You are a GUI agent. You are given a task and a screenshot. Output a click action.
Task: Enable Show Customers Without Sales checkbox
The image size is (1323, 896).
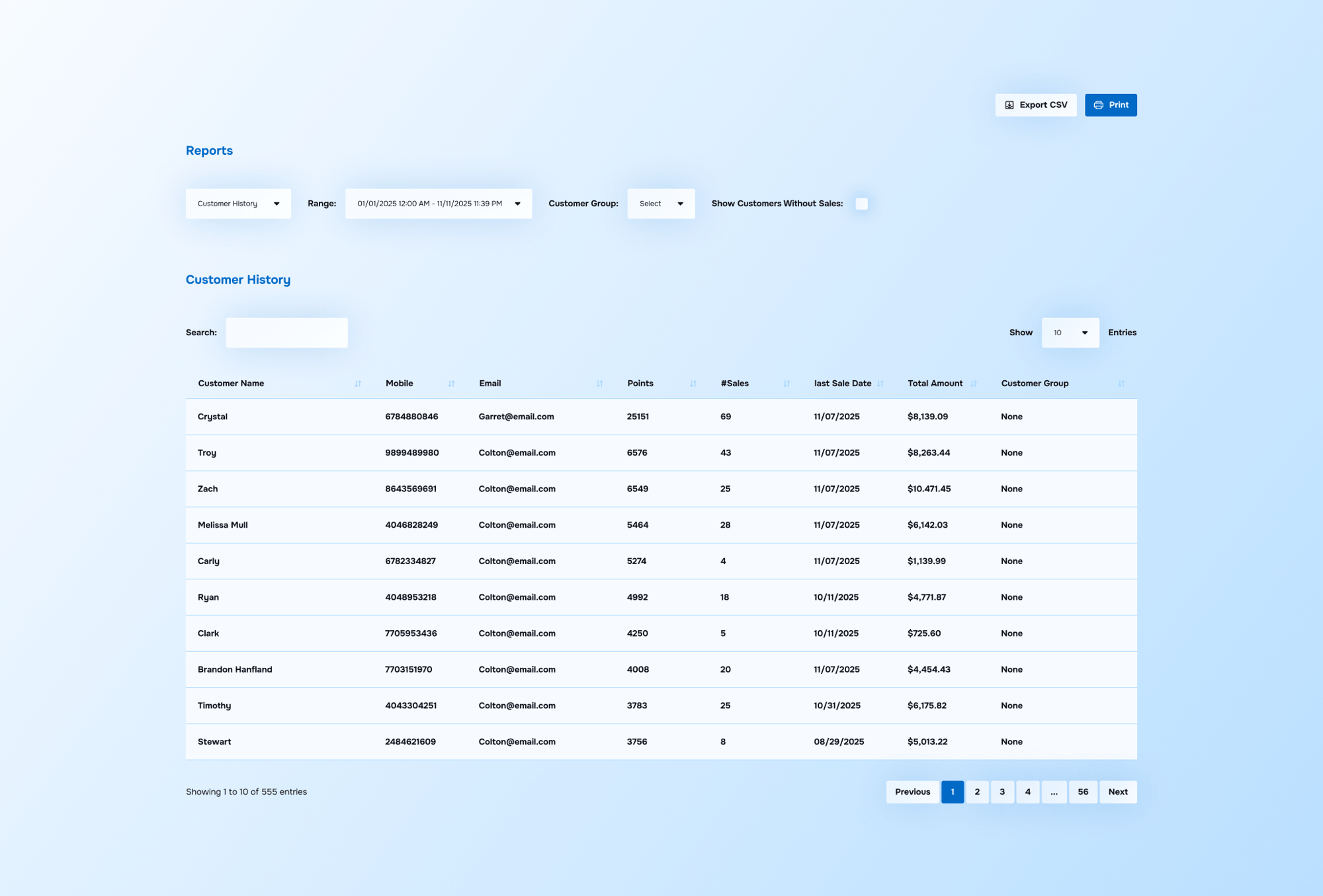point(861,204)
